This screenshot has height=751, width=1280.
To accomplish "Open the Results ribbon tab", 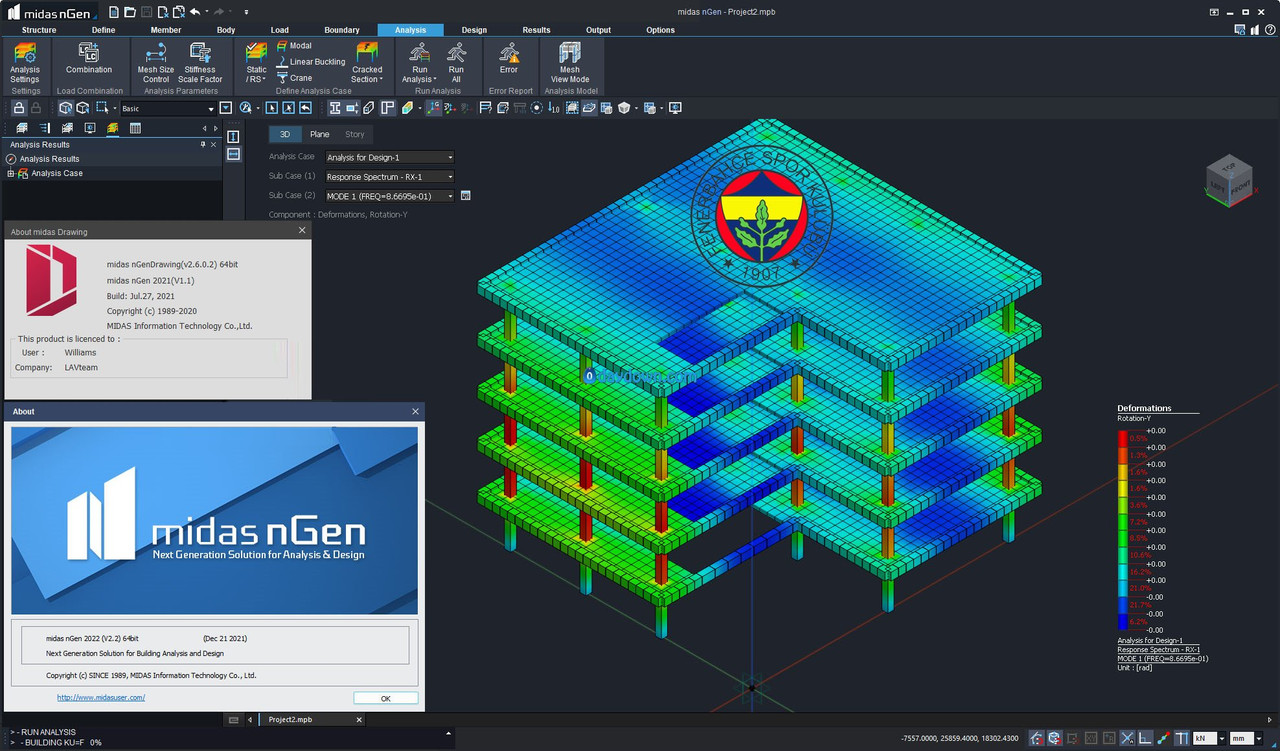I will 536,30.
